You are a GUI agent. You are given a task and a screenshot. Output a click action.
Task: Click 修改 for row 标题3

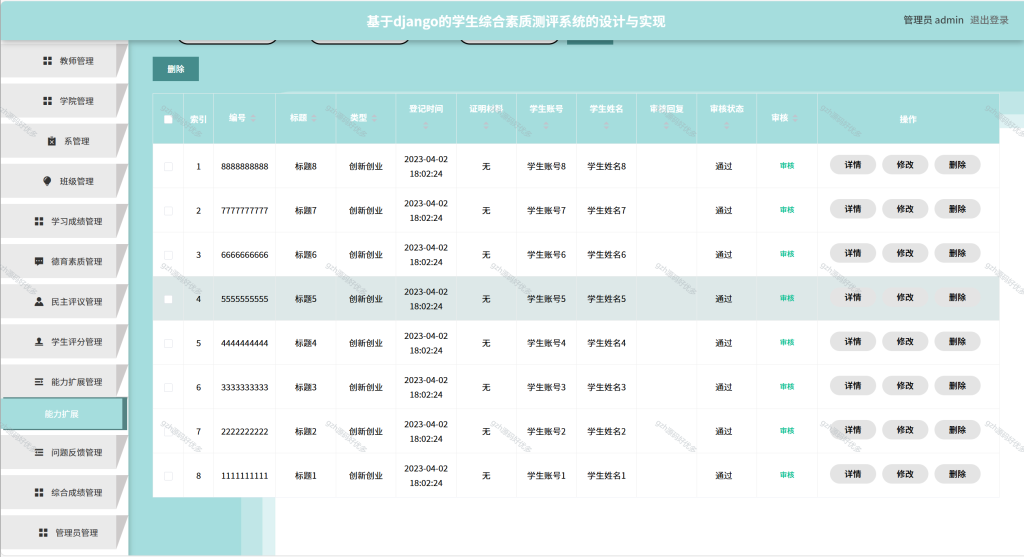click(905, 386)
